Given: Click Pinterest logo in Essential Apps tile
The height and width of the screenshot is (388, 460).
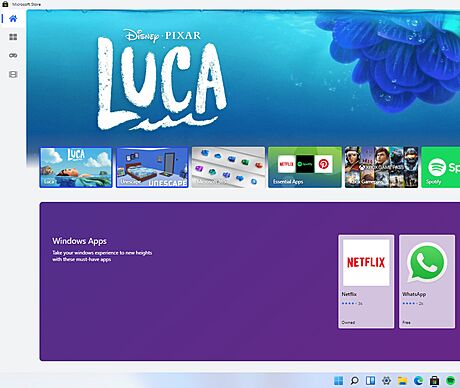Looking at the screenshot, I should [323, 164].
